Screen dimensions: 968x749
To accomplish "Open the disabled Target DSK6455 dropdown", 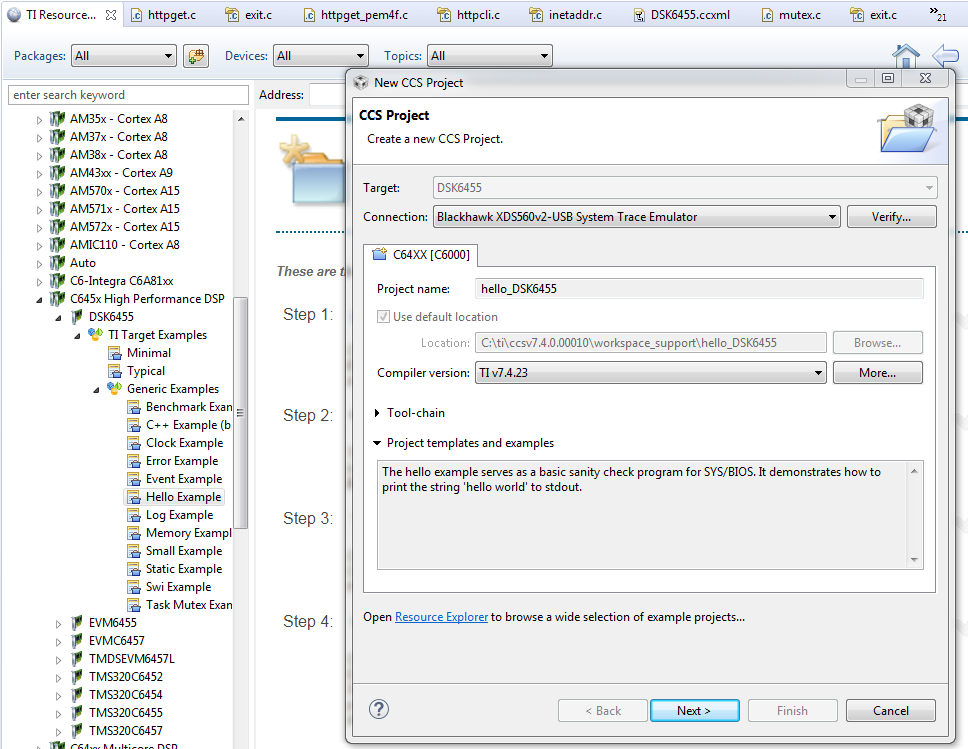I will coord(685,188).
